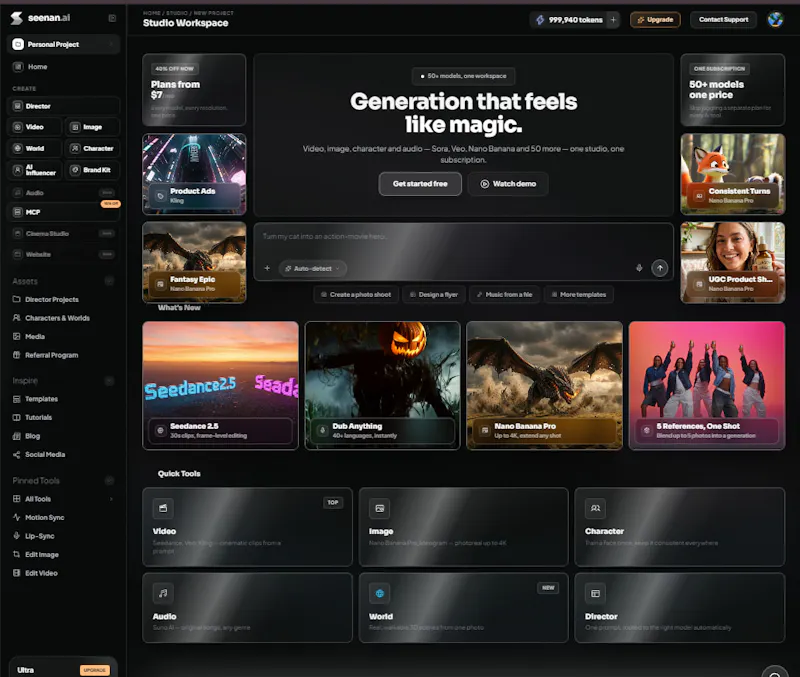Open Edit Video tool

point(35,573)
